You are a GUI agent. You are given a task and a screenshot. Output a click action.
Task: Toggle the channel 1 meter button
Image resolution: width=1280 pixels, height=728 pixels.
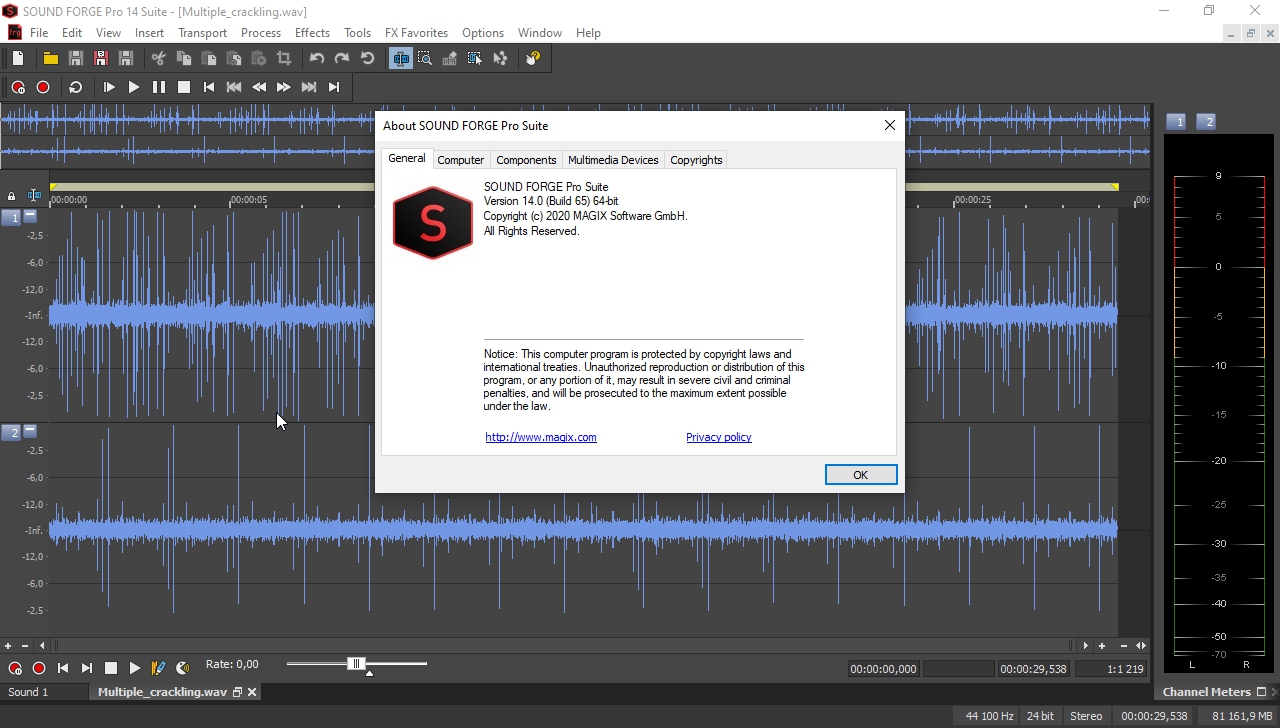tap(1177, 122)
